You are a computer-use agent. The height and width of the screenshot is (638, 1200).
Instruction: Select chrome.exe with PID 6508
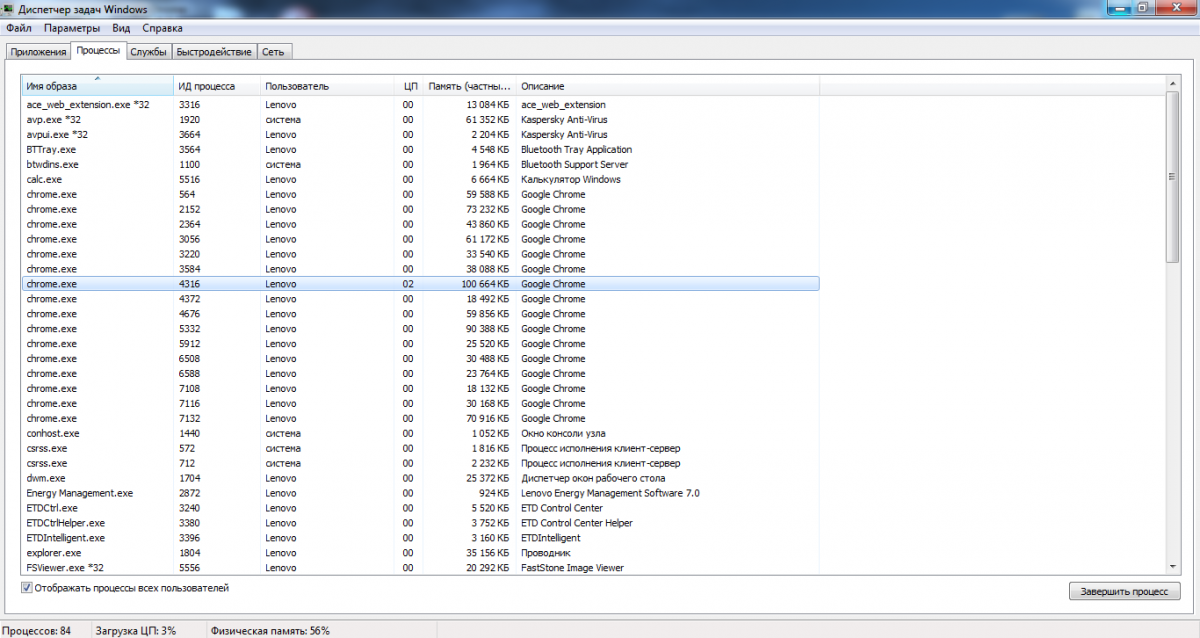420,359
